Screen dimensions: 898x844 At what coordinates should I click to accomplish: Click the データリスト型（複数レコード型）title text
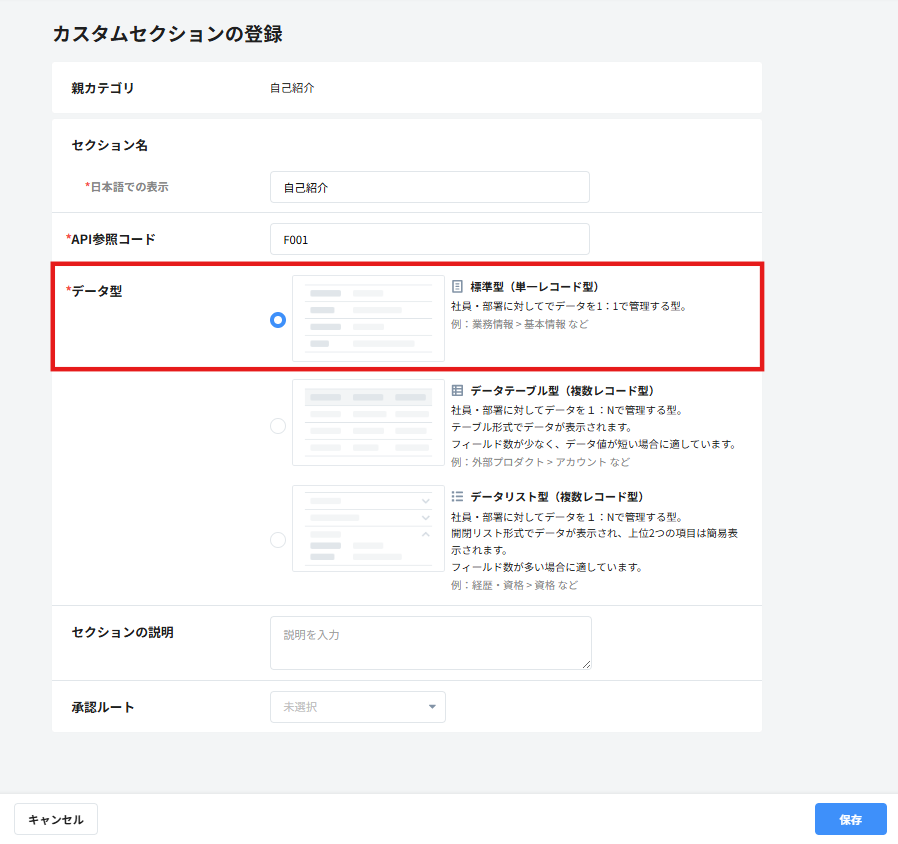coord(557,496)
